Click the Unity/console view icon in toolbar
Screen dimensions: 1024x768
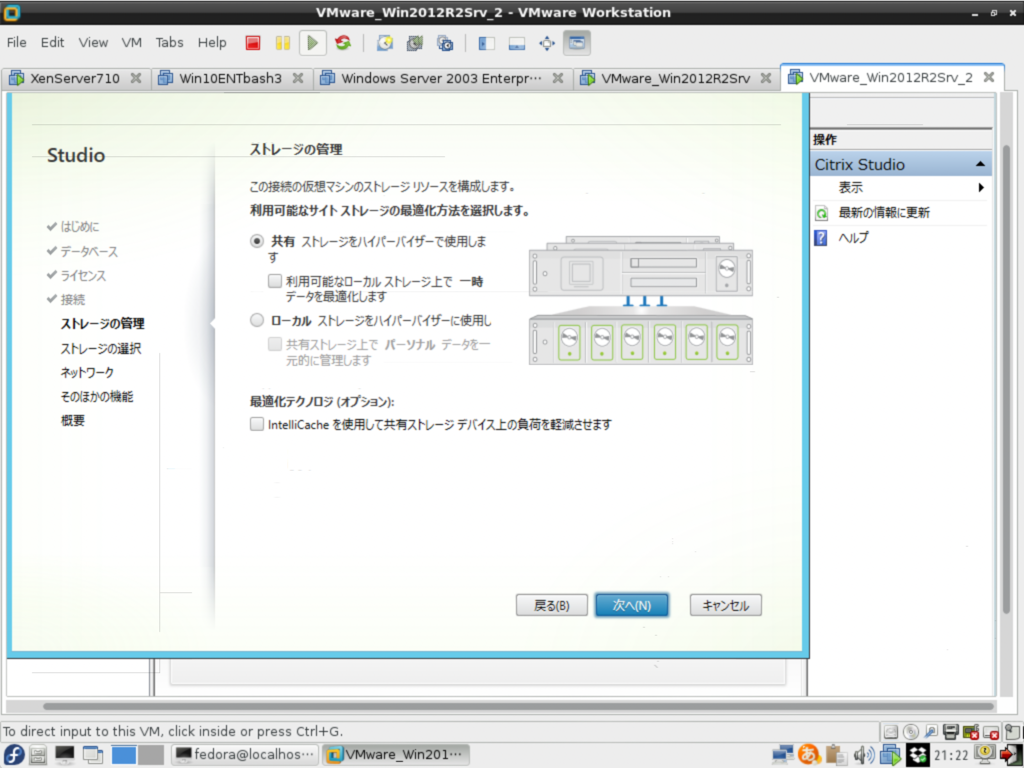point(577,43)
